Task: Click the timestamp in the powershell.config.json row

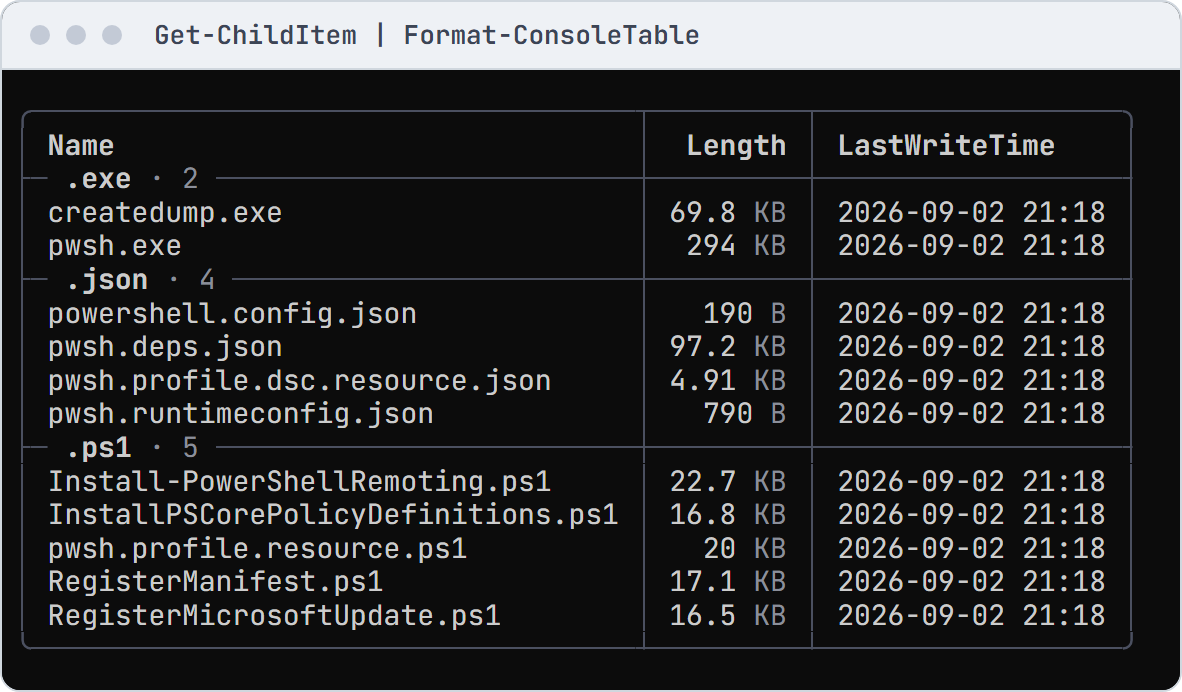Action: pos(972,313)
